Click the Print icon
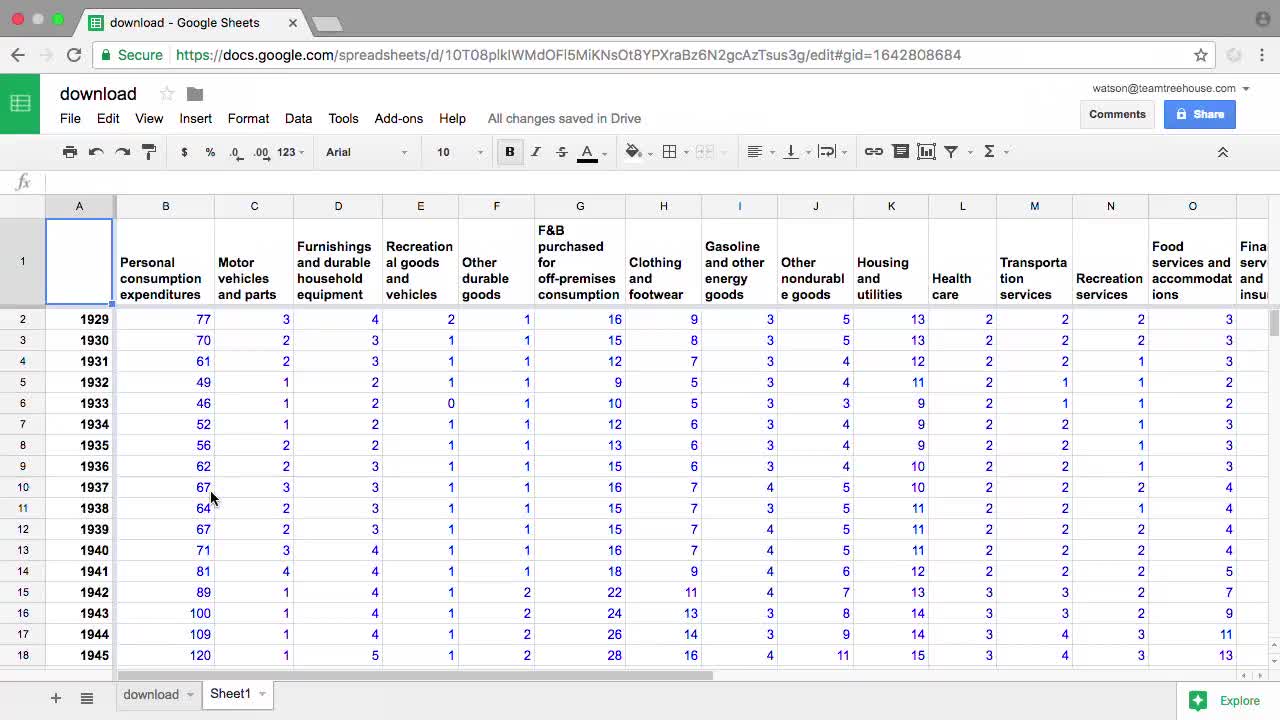Viewport: 1280px width, 720px height. click(70, 151)
